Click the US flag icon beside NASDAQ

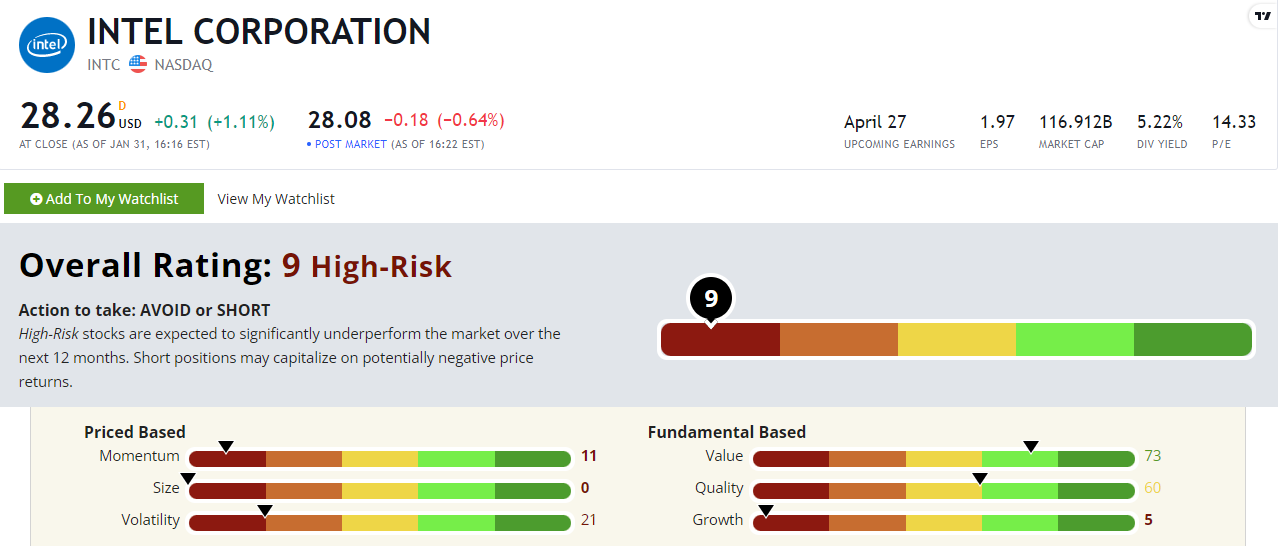click(138, 64)
